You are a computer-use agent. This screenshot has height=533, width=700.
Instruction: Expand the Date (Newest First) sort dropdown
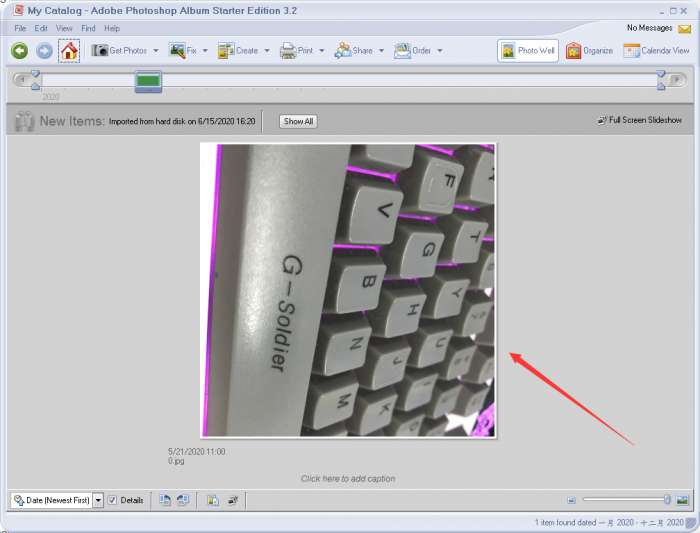tap(98, 500)
